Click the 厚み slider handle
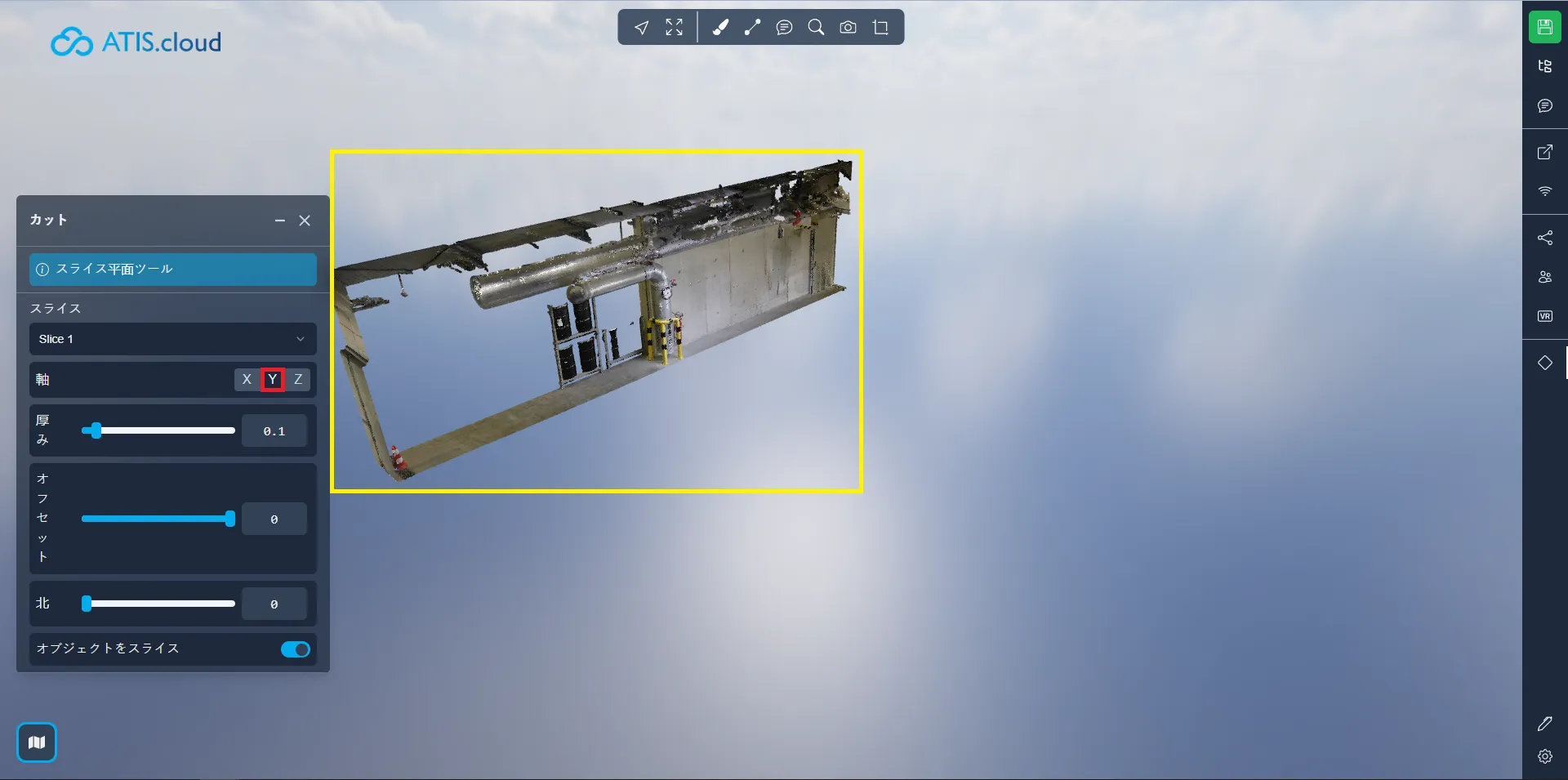This screenshot has width=1568, height=780. pos(96,430)
